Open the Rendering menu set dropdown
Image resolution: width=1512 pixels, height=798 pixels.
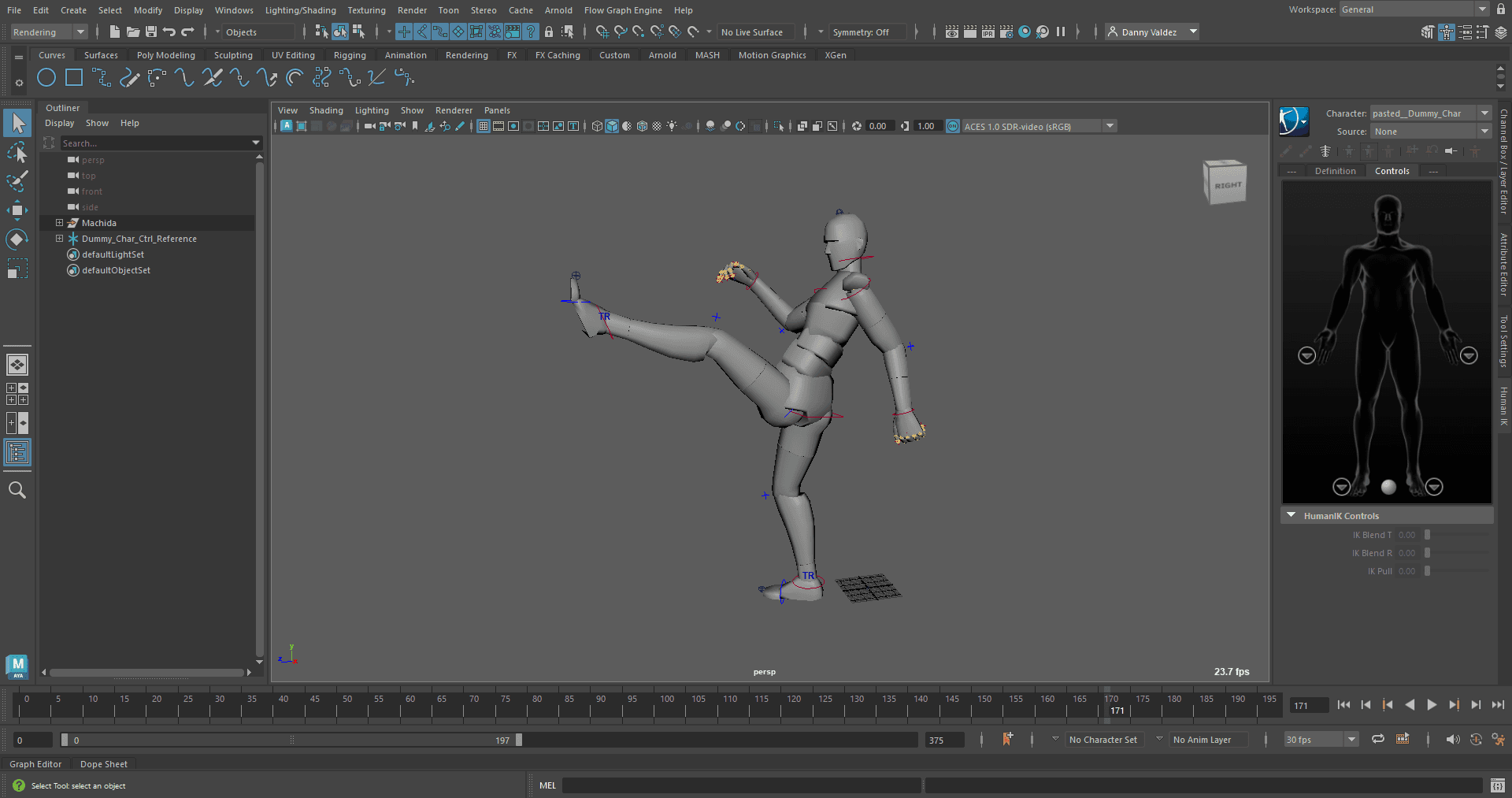click(49, 32)
